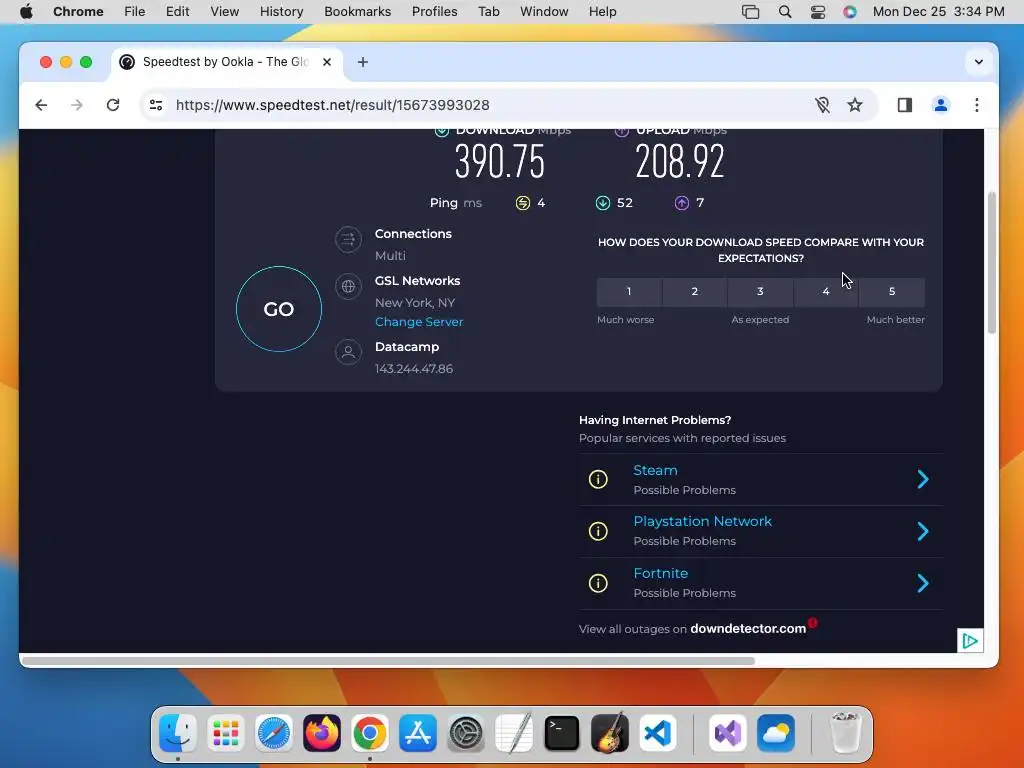
Task: Click the AdChoices icon at bottom right
Action: [970, 641]
